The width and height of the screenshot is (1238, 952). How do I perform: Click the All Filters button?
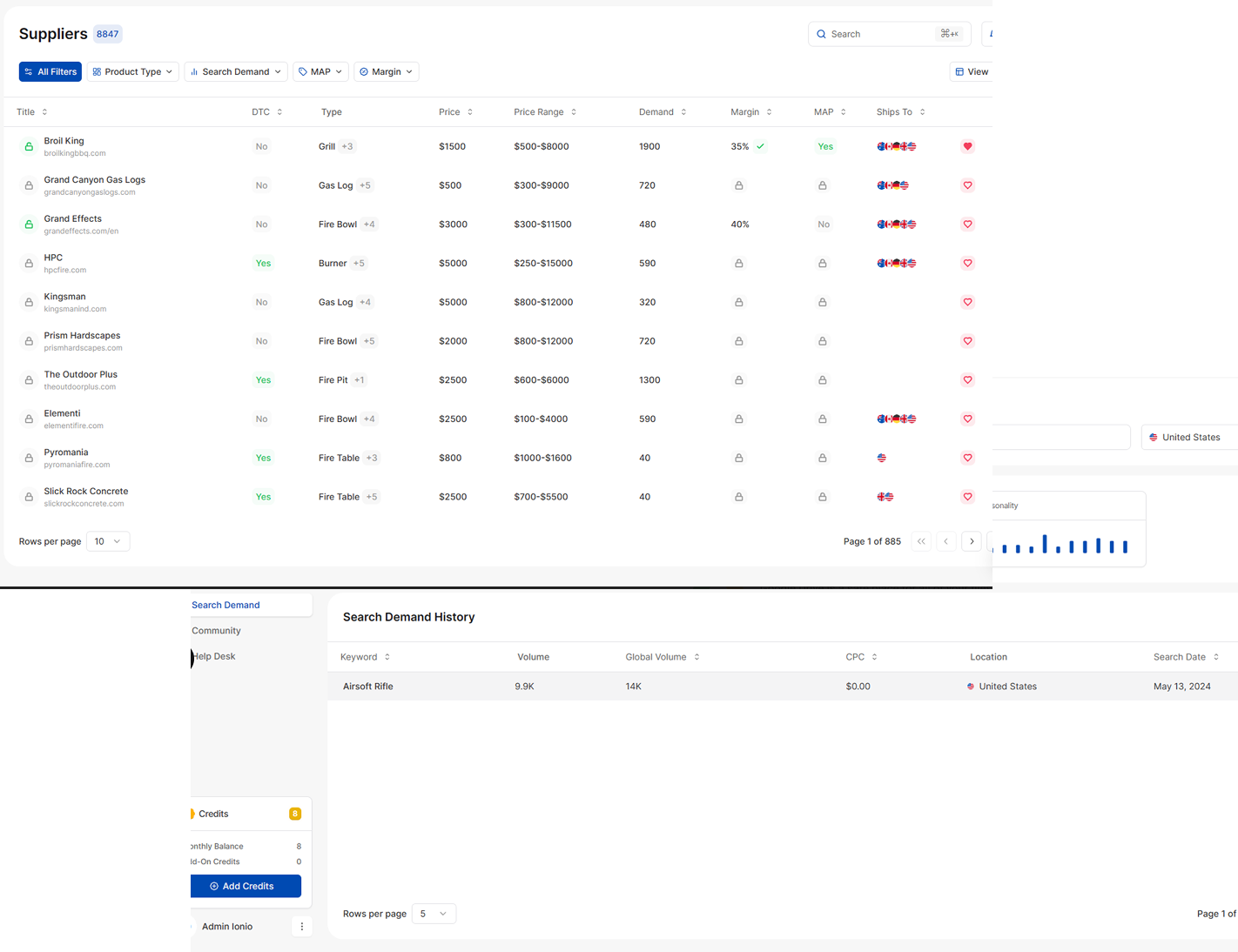(50, 71)
